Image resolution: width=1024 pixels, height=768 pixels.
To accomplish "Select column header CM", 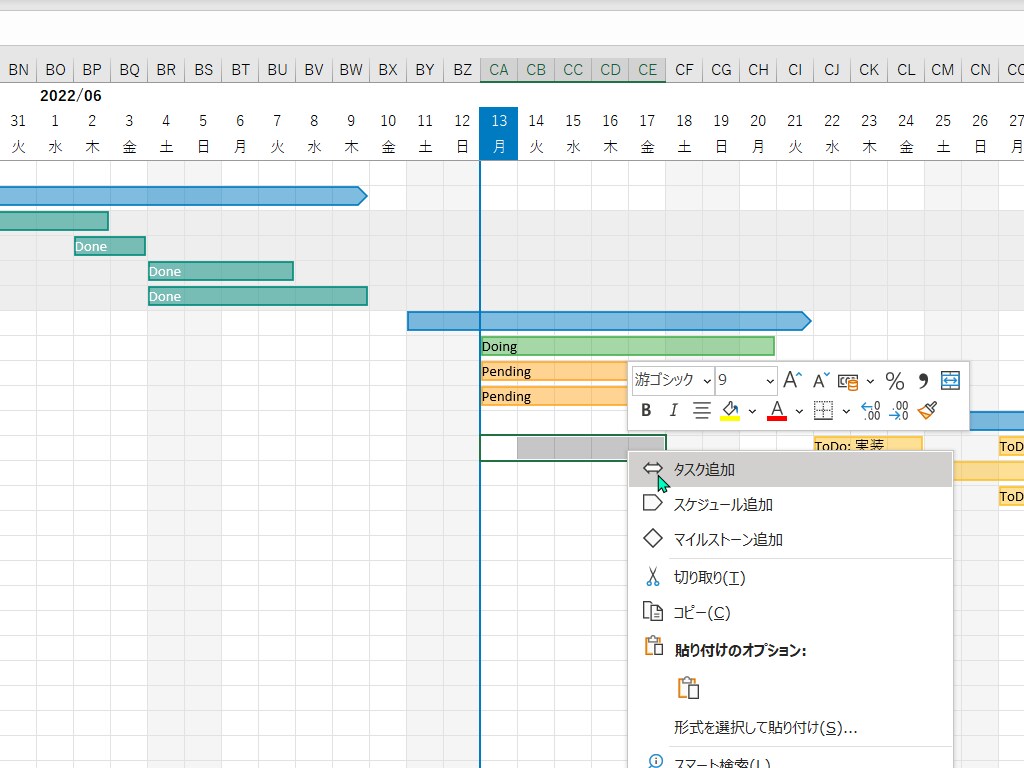I will coord(943,70).
